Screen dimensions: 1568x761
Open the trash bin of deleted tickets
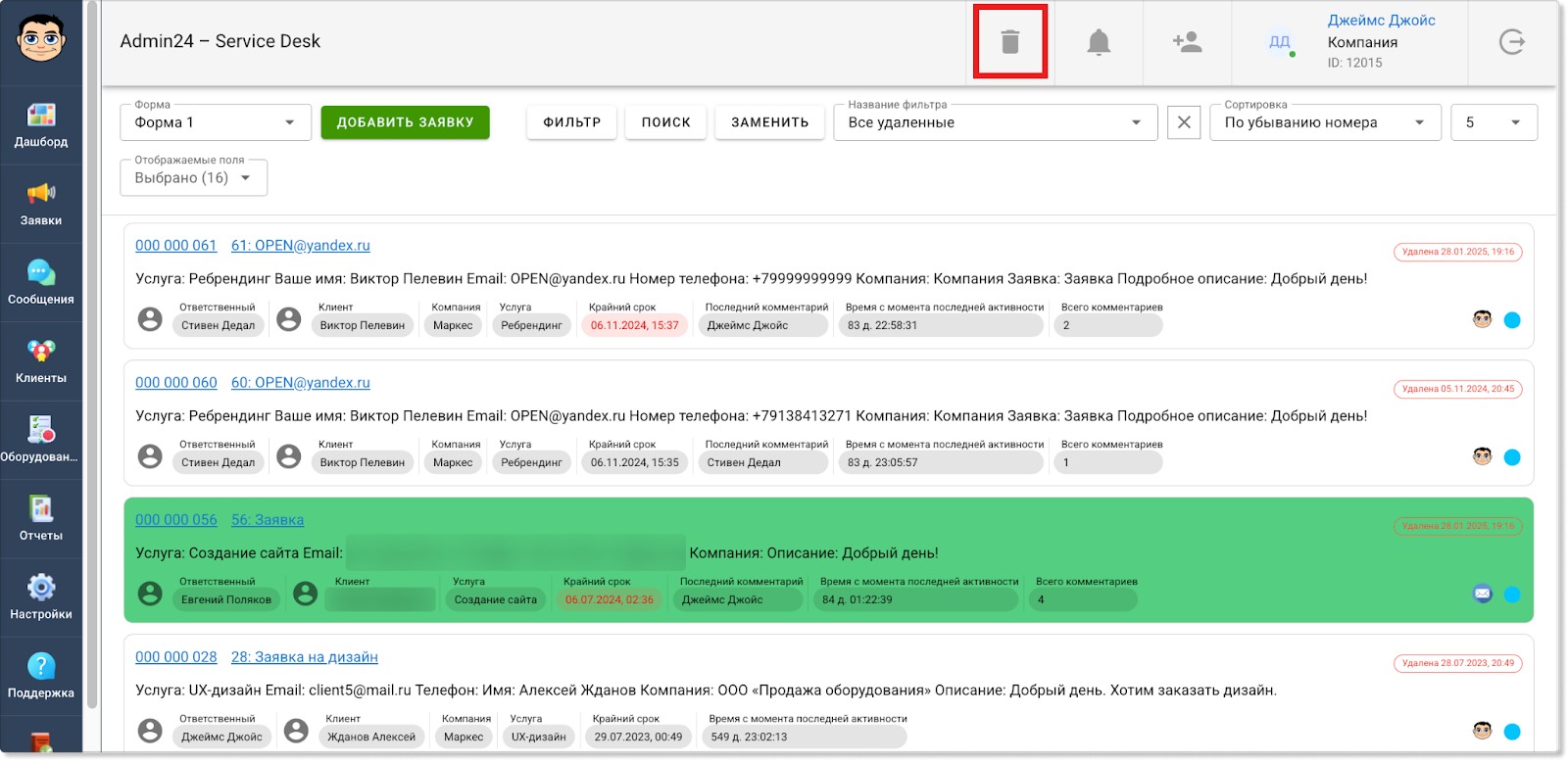[x=1010, y=42]
